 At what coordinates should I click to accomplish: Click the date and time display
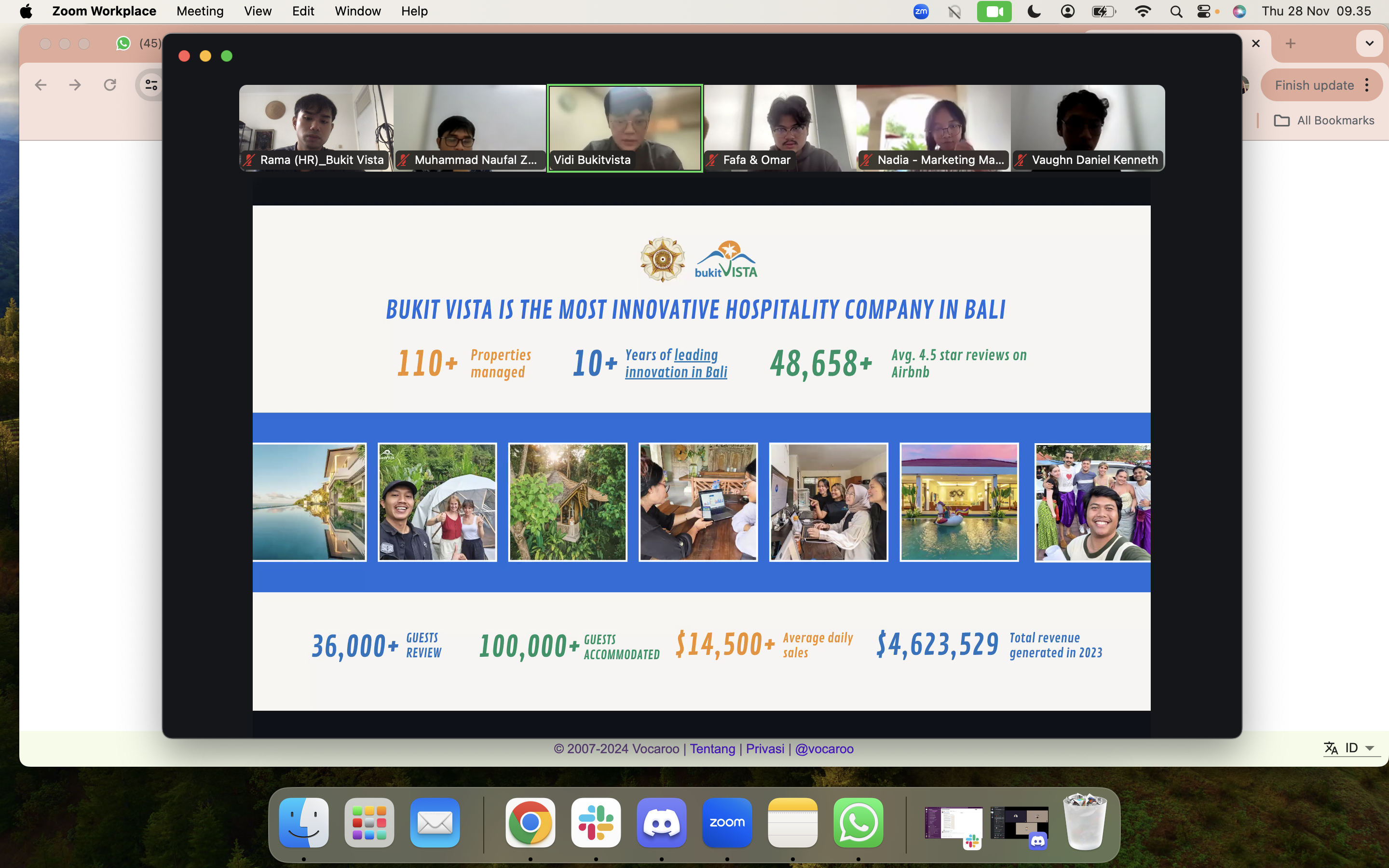(1316, 12)
